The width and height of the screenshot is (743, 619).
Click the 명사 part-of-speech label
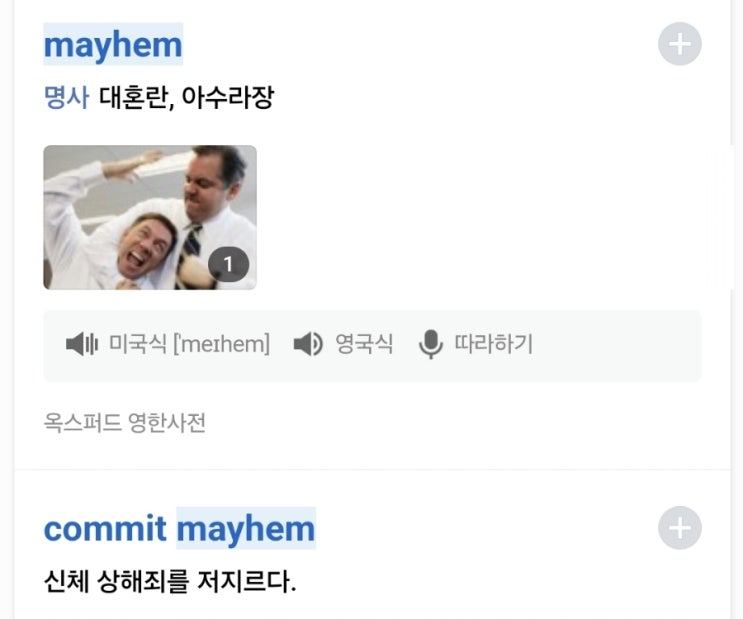(66, 97)
